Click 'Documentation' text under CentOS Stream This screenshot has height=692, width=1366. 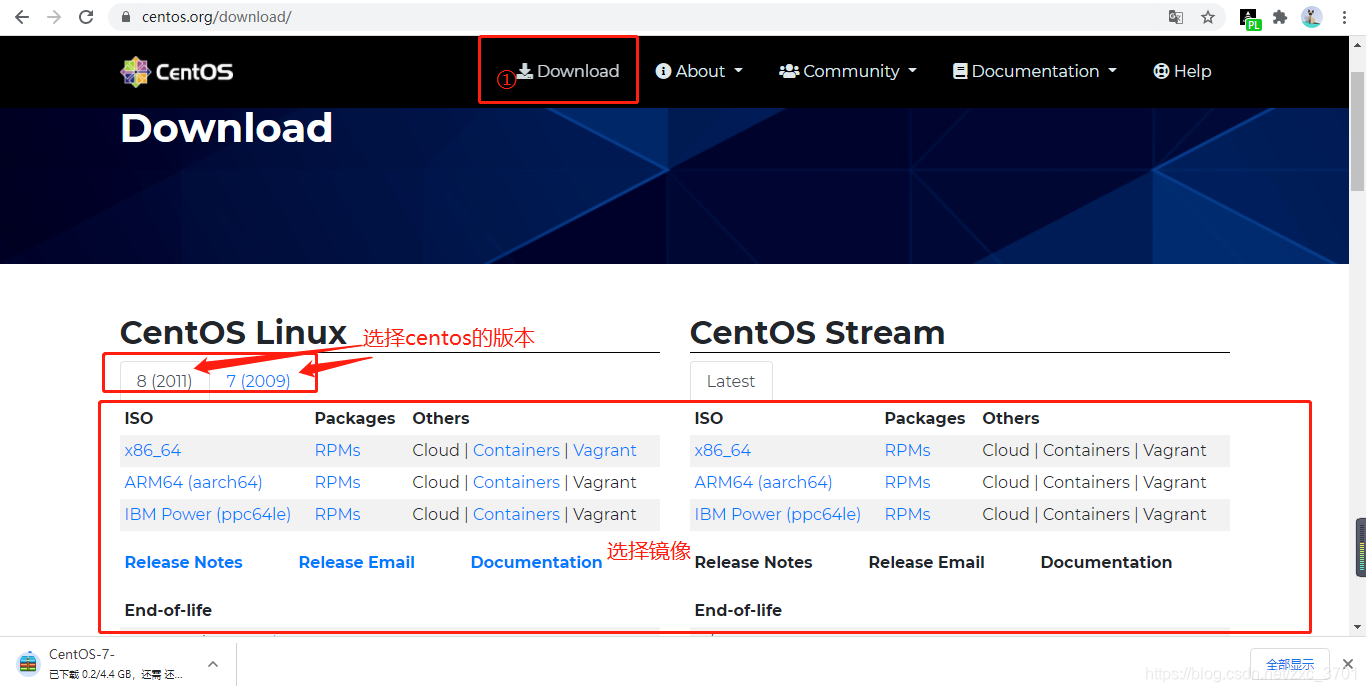coord(1107,562)
